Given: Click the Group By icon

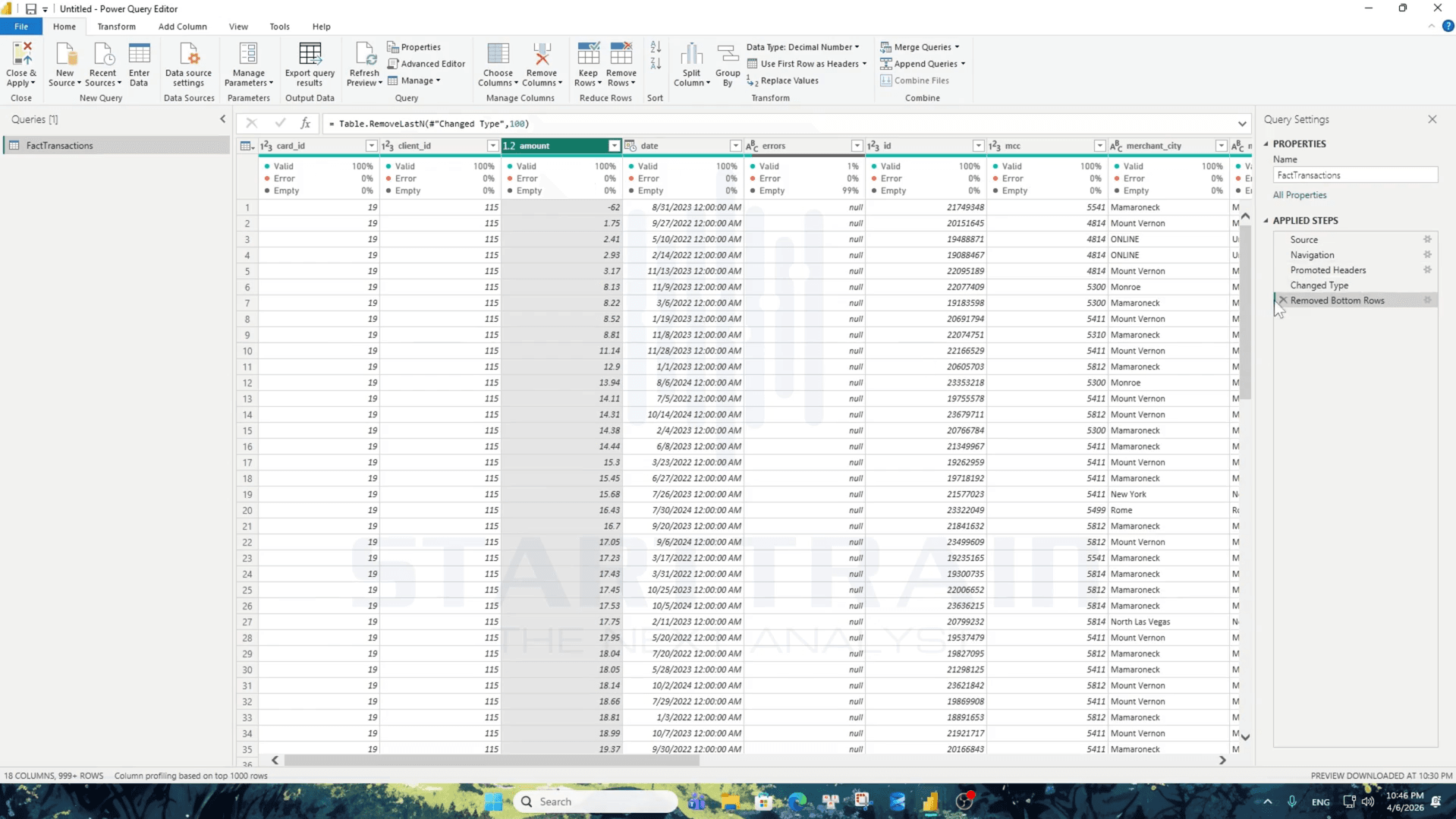Looking at the screenshot, I should tap(728, 54).
